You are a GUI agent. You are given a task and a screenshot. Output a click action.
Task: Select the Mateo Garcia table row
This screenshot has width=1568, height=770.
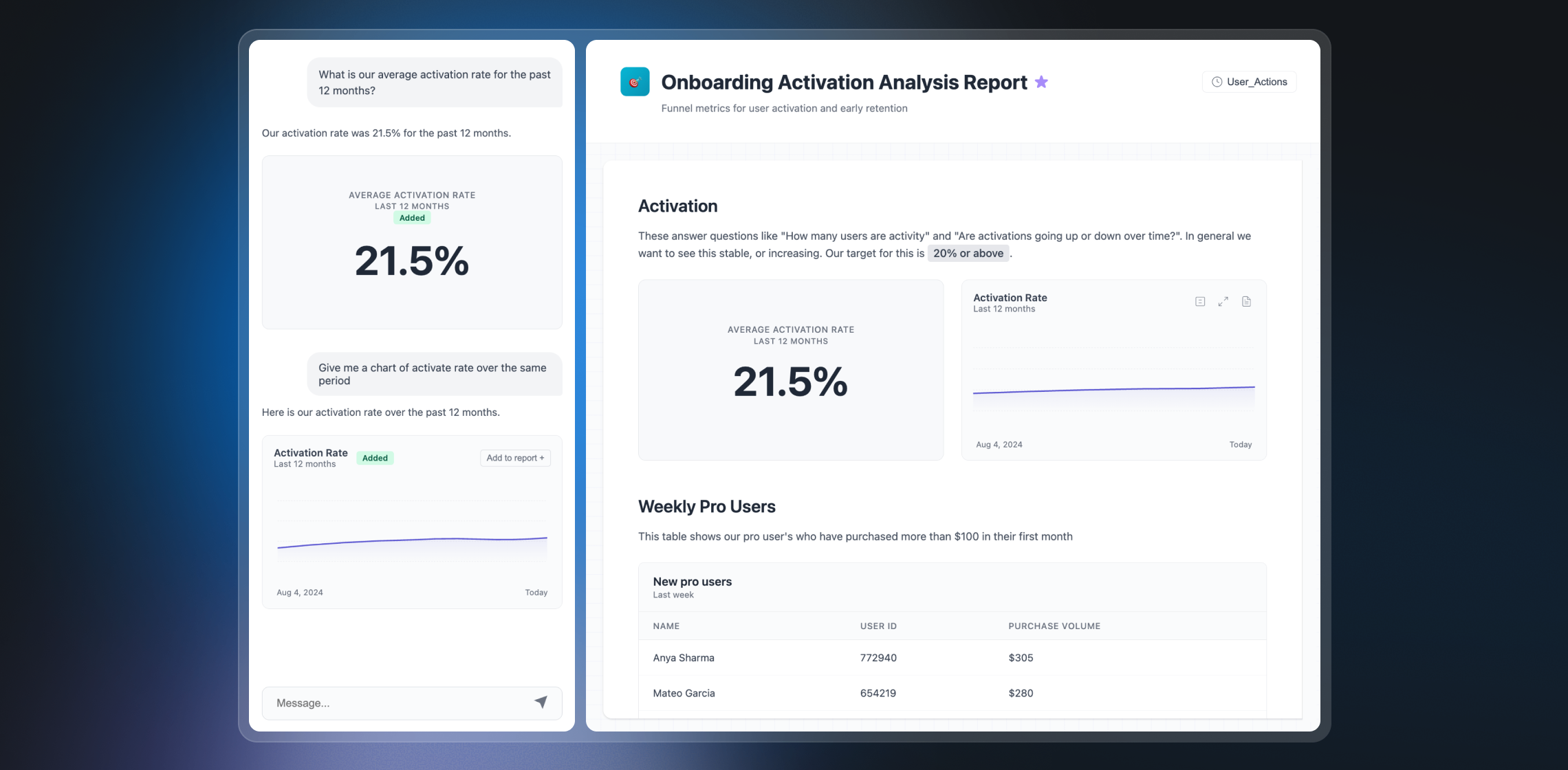pos(952,693)
